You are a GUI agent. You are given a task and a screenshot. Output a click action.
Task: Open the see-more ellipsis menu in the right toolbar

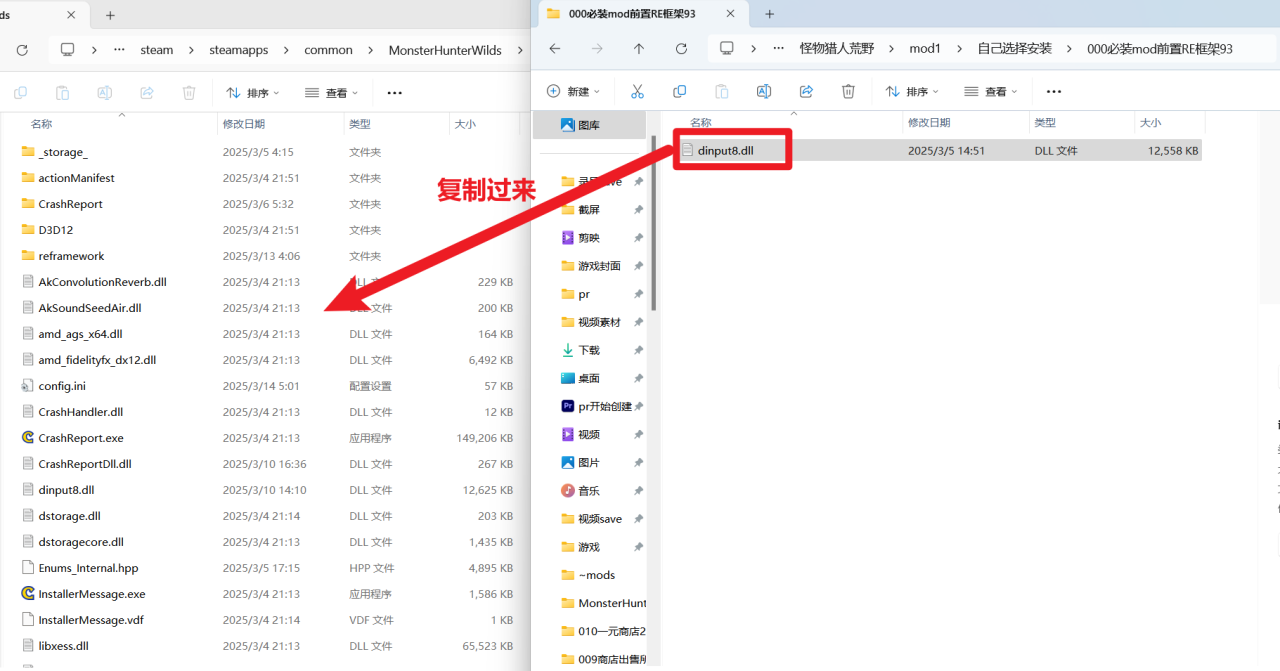click(1053, 91)
